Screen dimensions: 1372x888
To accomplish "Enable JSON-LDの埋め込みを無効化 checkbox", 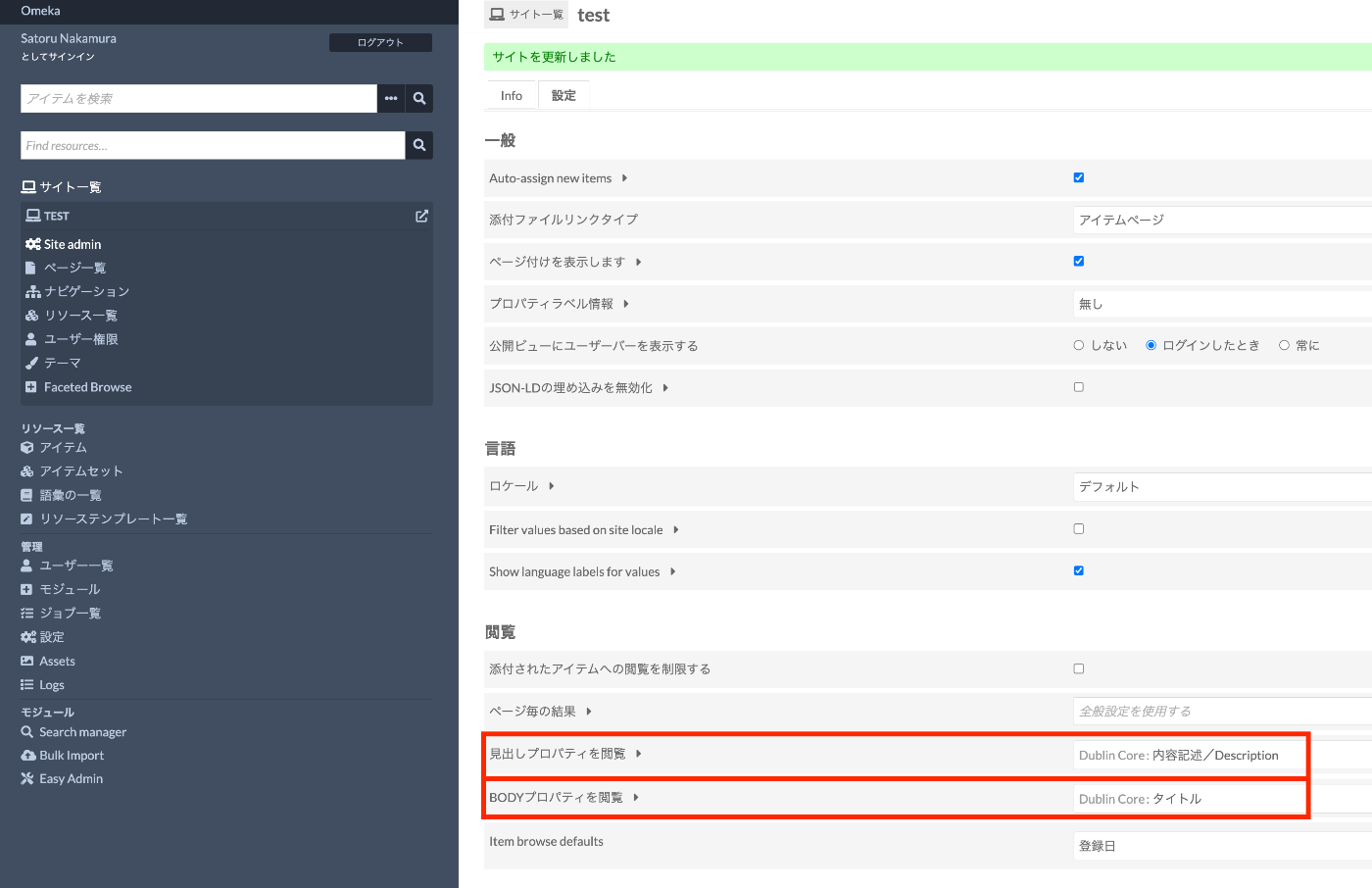I will 1079,387.
